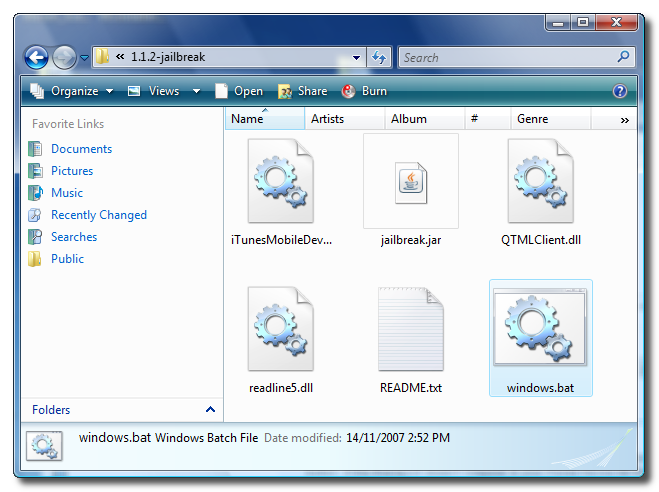The height and width of the screenshot is (492, 659).
Task: Select the jailbreak.jar file icon
Action: tap(410, 183)
